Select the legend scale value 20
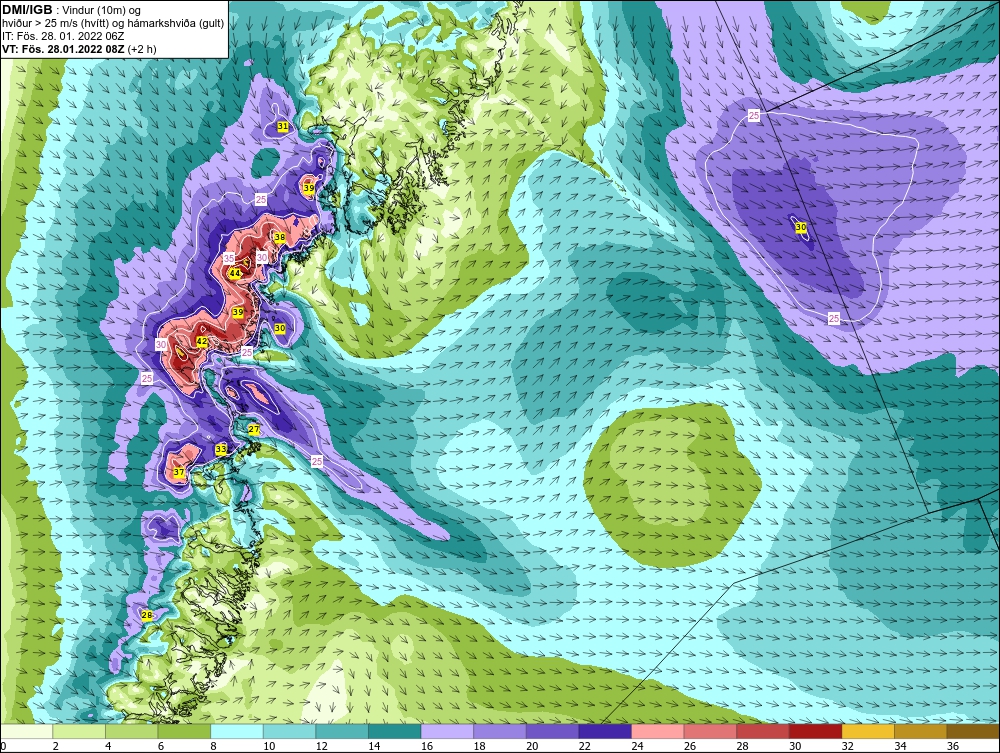The height and width of the screenshot is (753, 1000). pos(532,746)
